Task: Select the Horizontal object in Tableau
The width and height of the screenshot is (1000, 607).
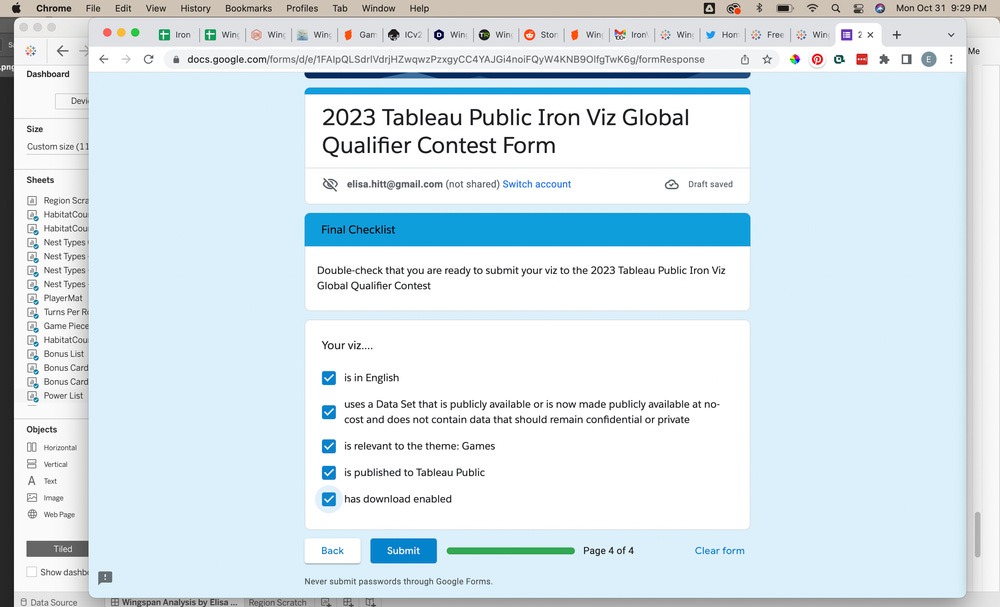Action: click(52, 448)
